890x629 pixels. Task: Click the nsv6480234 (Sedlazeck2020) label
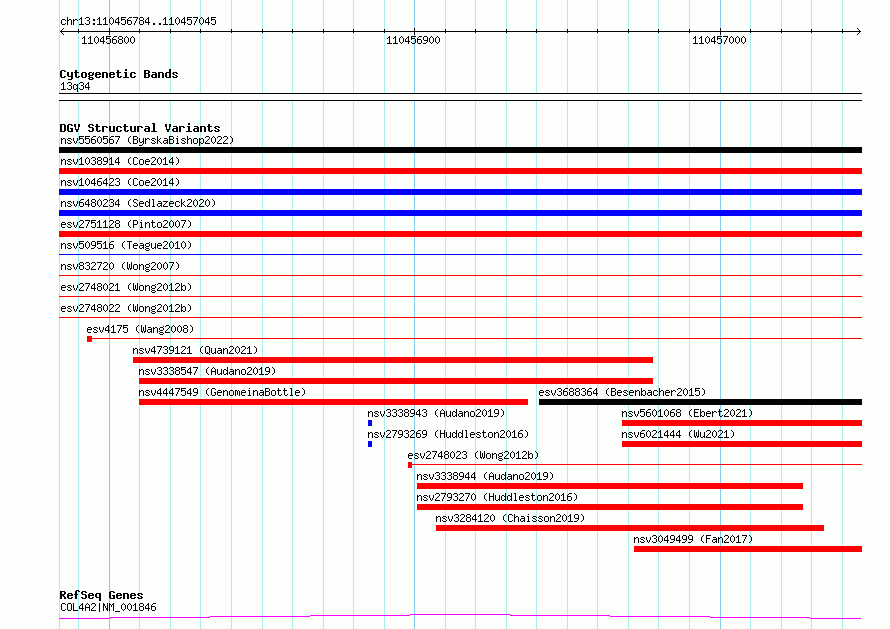[x=138, y=203]
